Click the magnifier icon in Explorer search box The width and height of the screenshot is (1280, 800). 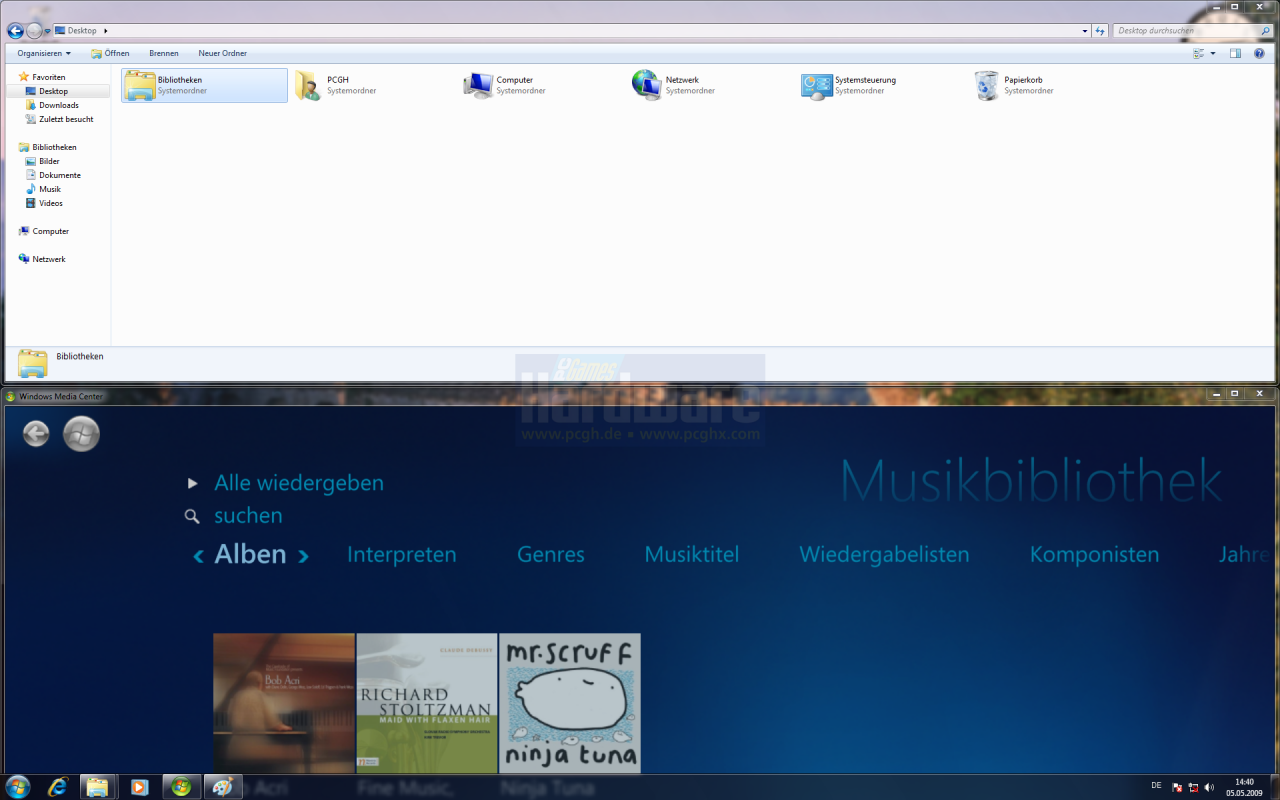tap(1265, 31)
